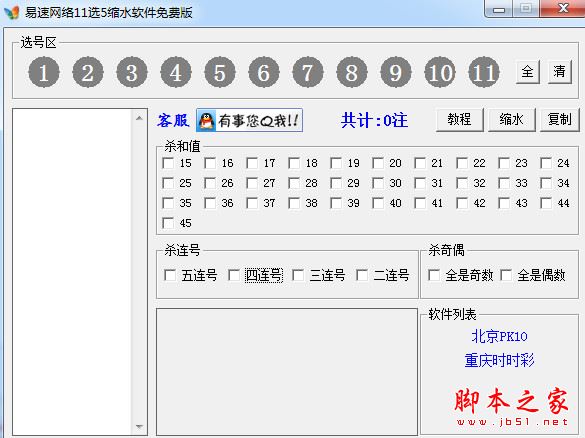Enable 三连号 consecutive filter
The image size is (585, 438).
coord(298,275)
